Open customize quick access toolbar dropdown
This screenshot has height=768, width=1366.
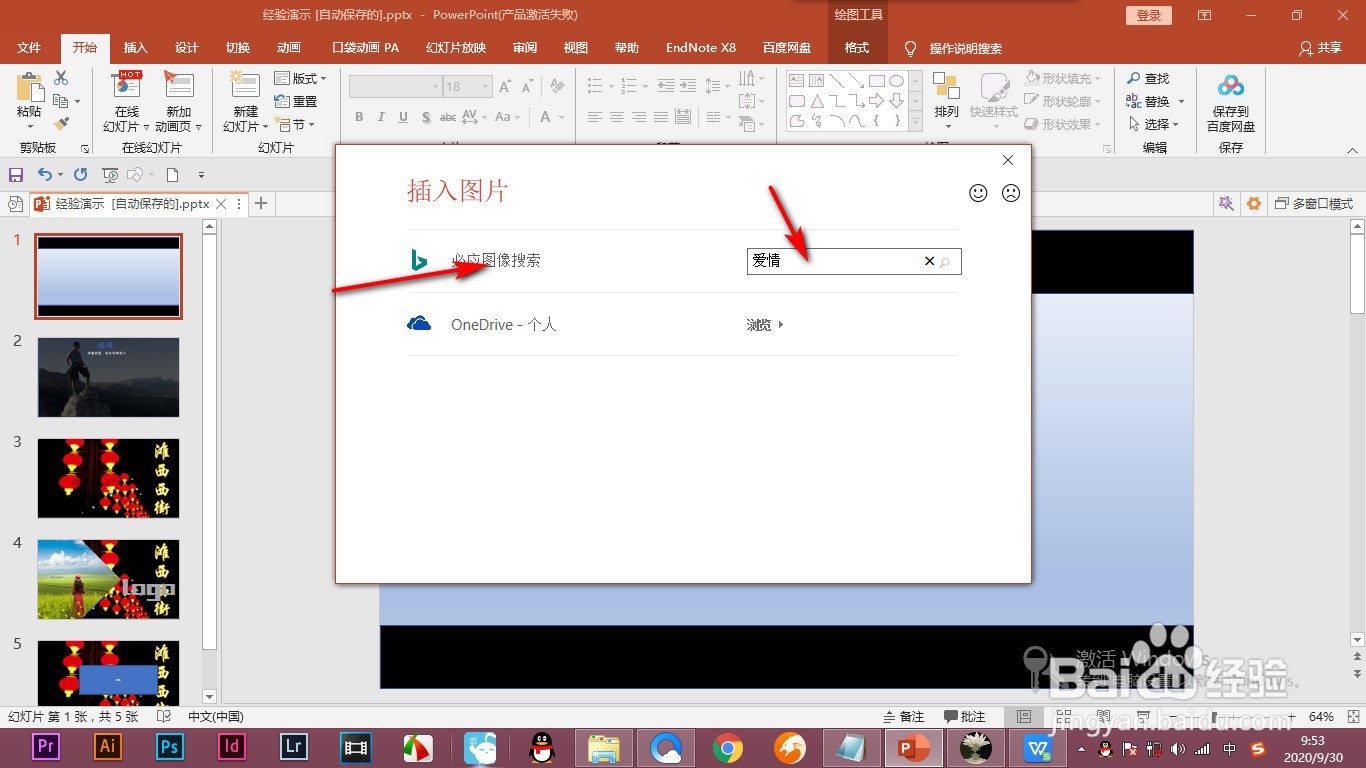click(201, 175)
